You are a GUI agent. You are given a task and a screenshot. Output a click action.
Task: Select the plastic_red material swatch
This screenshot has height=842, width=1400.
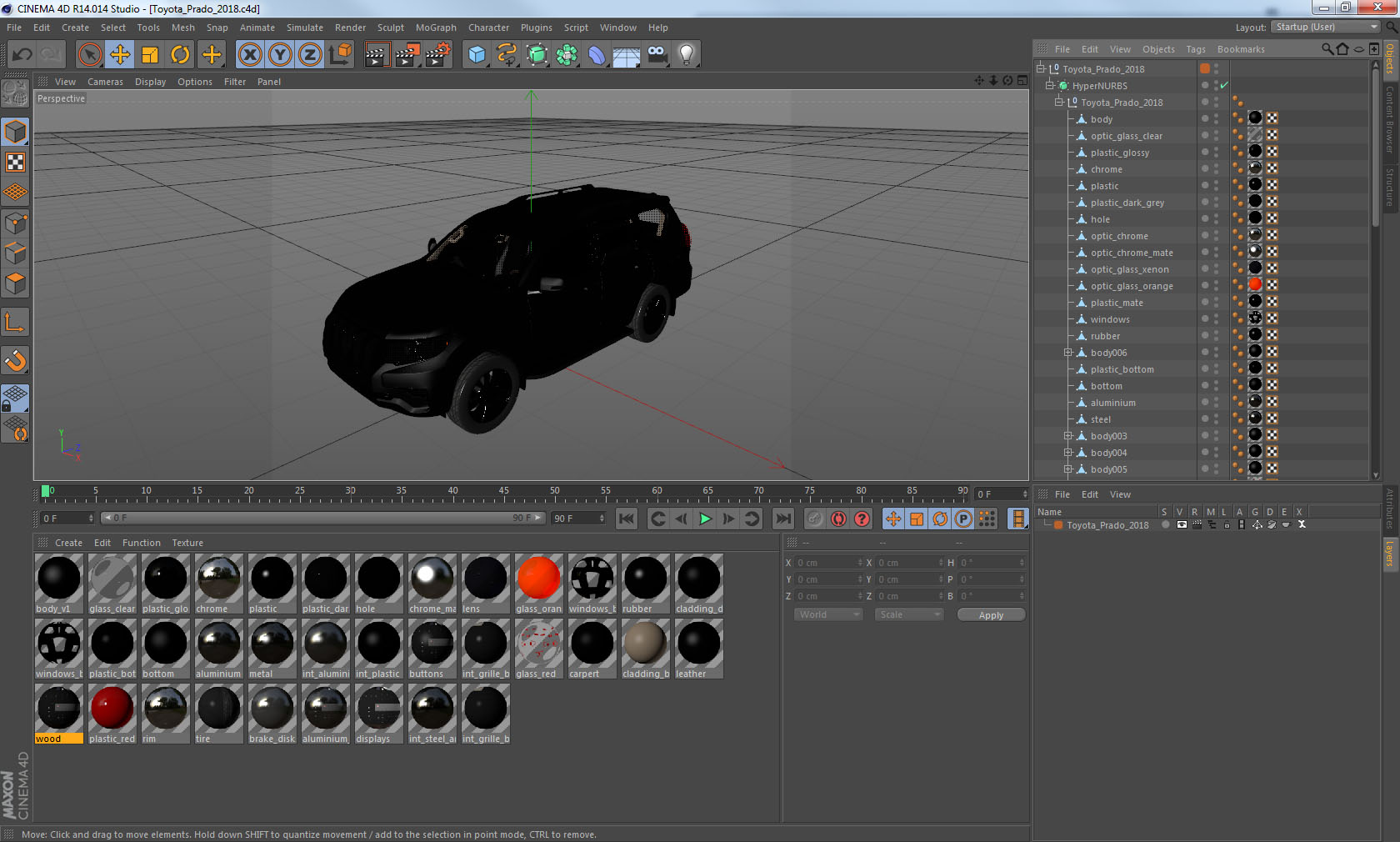click(x=112, y=714)
